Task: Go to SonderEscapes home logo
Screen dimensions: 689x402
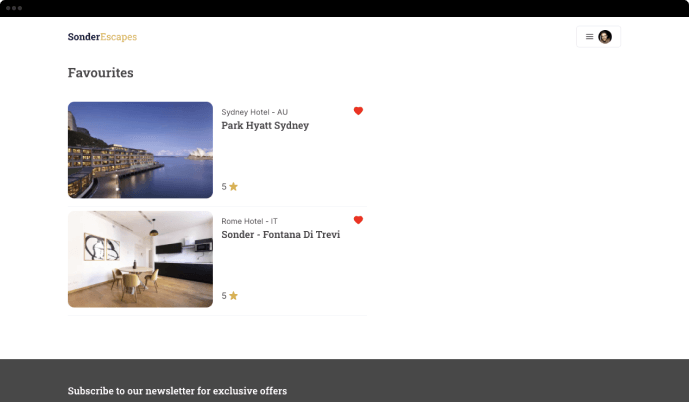Action: (x=102, y=37)
